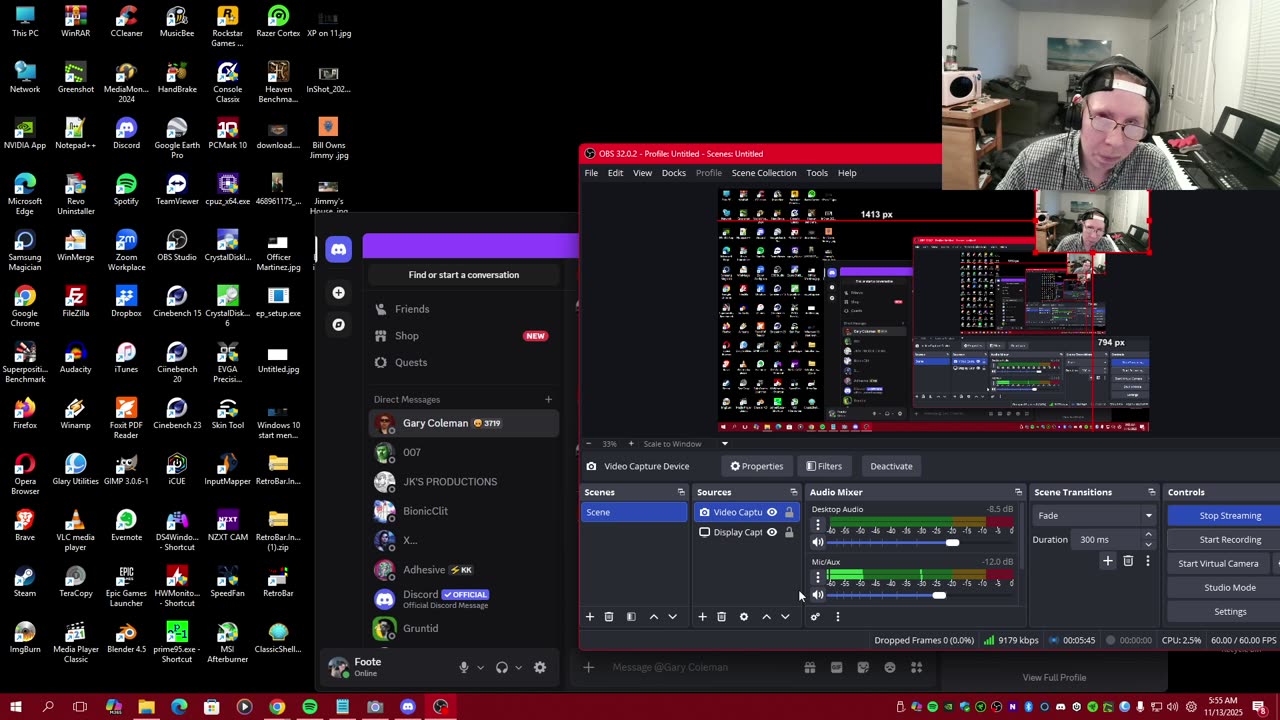The width and height of the screenshot is (1280, 720).
Task: Undock the Sources panel
Action: [794, 492]
